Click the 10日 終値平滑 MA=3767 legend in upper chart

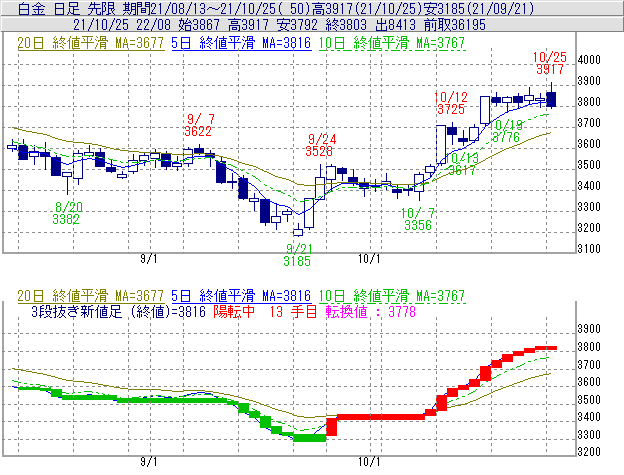point(392,43)
